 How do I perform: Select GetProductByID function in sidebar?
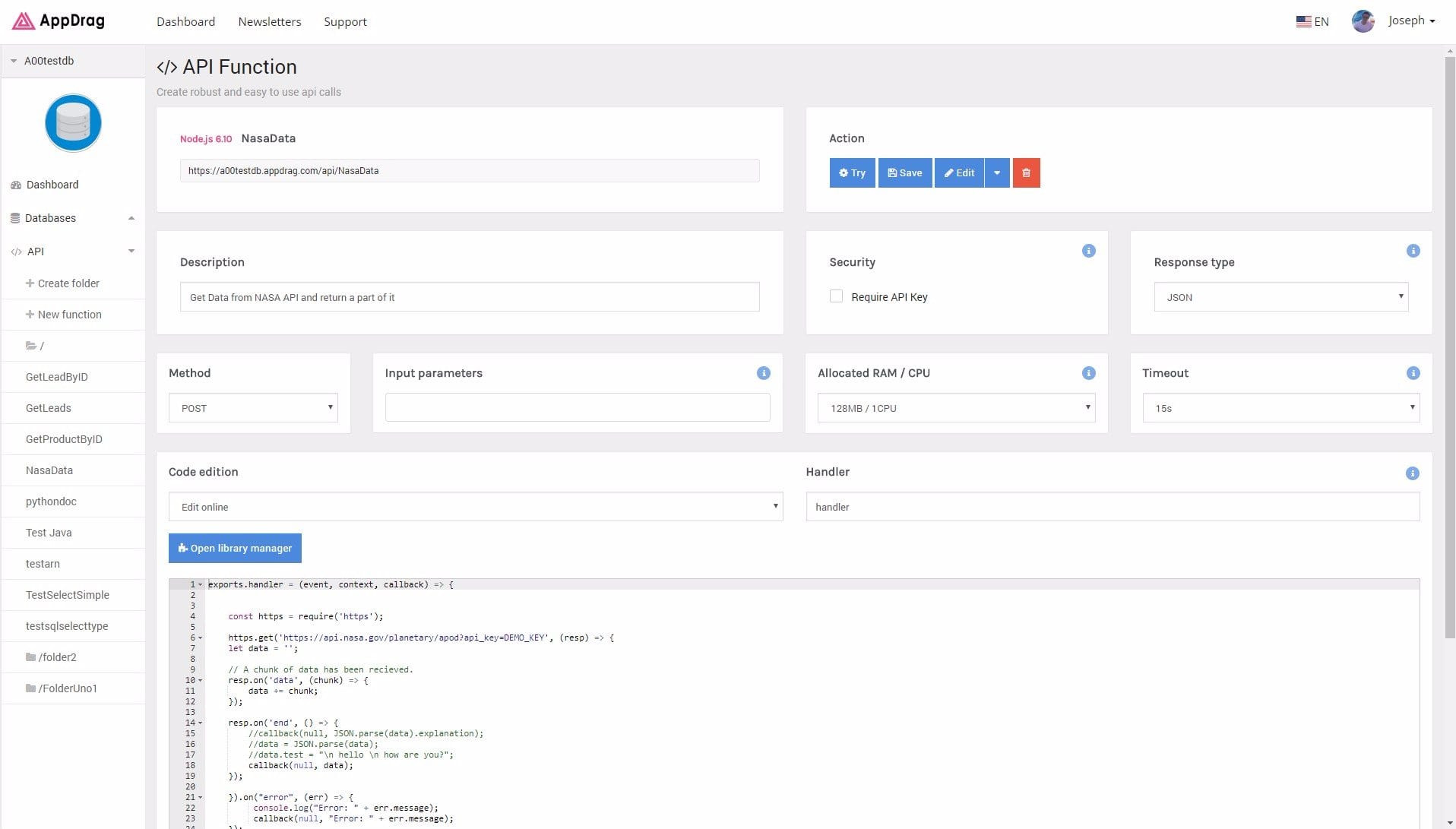click(x=64, y=439)
